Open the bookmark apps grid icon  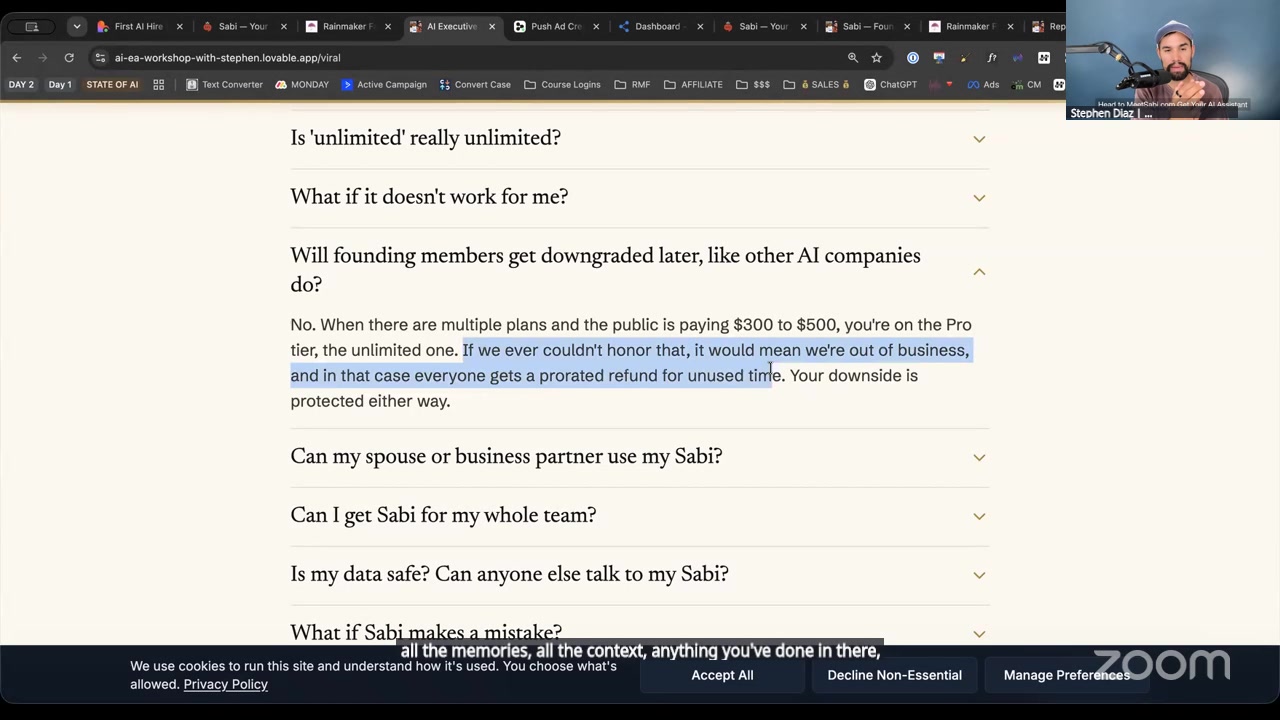tap(158, 85)
